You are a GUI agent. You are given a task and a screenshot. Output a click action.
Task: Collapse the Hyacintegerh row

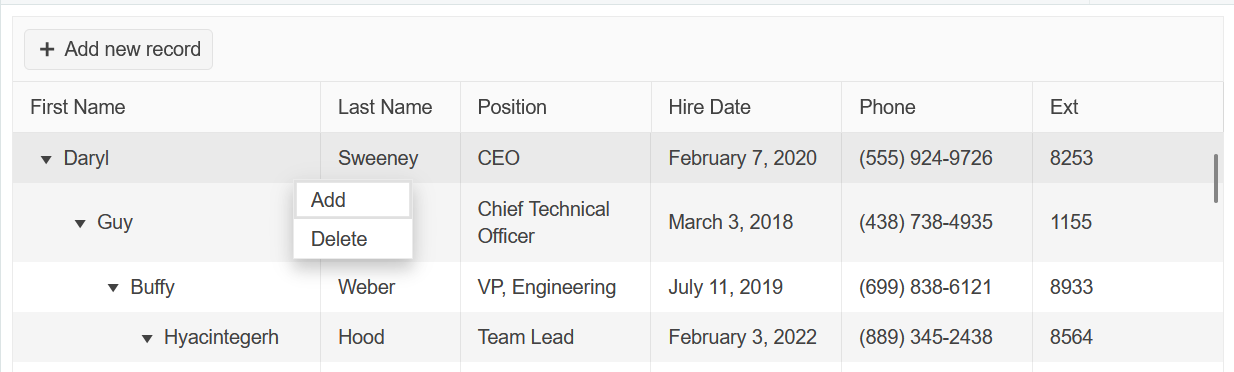(147, 338)
